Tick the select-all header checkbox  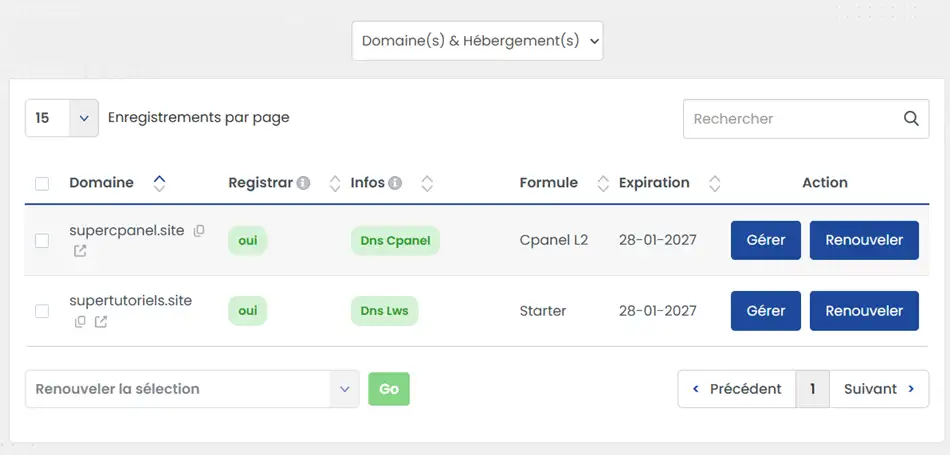42,184
